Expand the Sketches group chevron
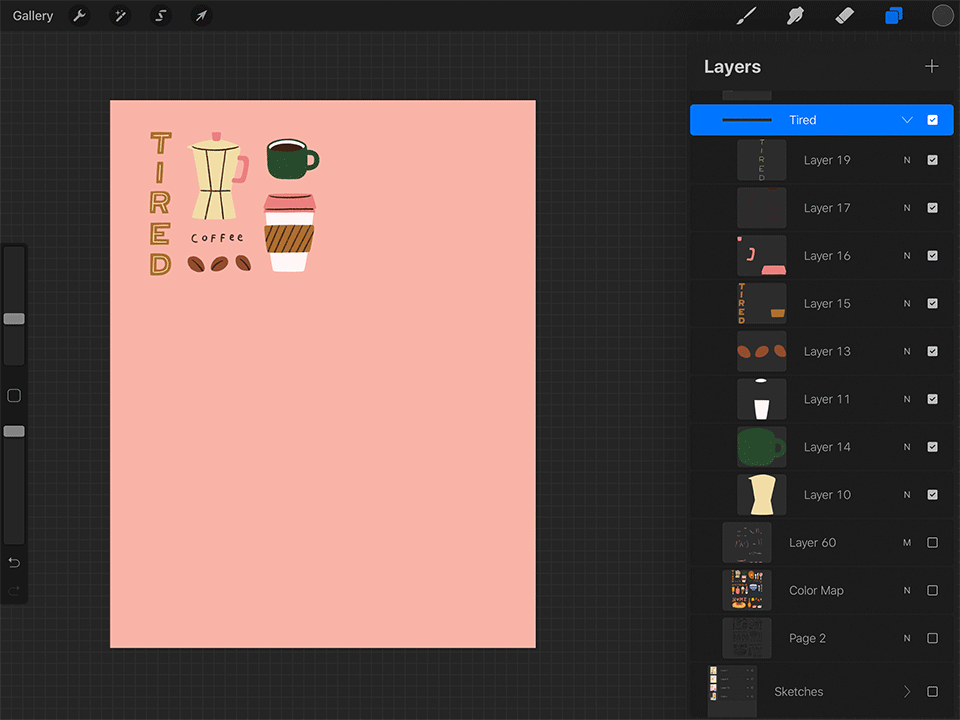The image size is (960, 720). [x=907, y=691]
